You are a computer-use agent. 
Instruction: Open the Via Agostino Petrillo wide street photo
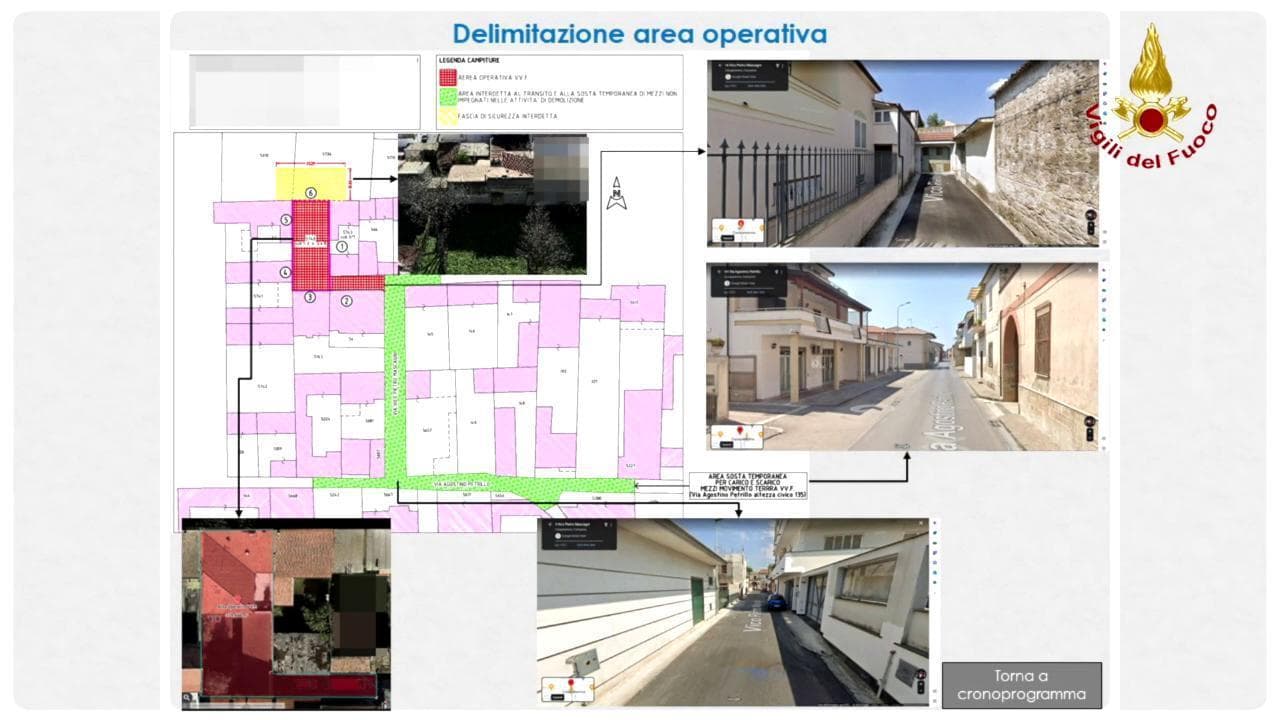[903, 357]
